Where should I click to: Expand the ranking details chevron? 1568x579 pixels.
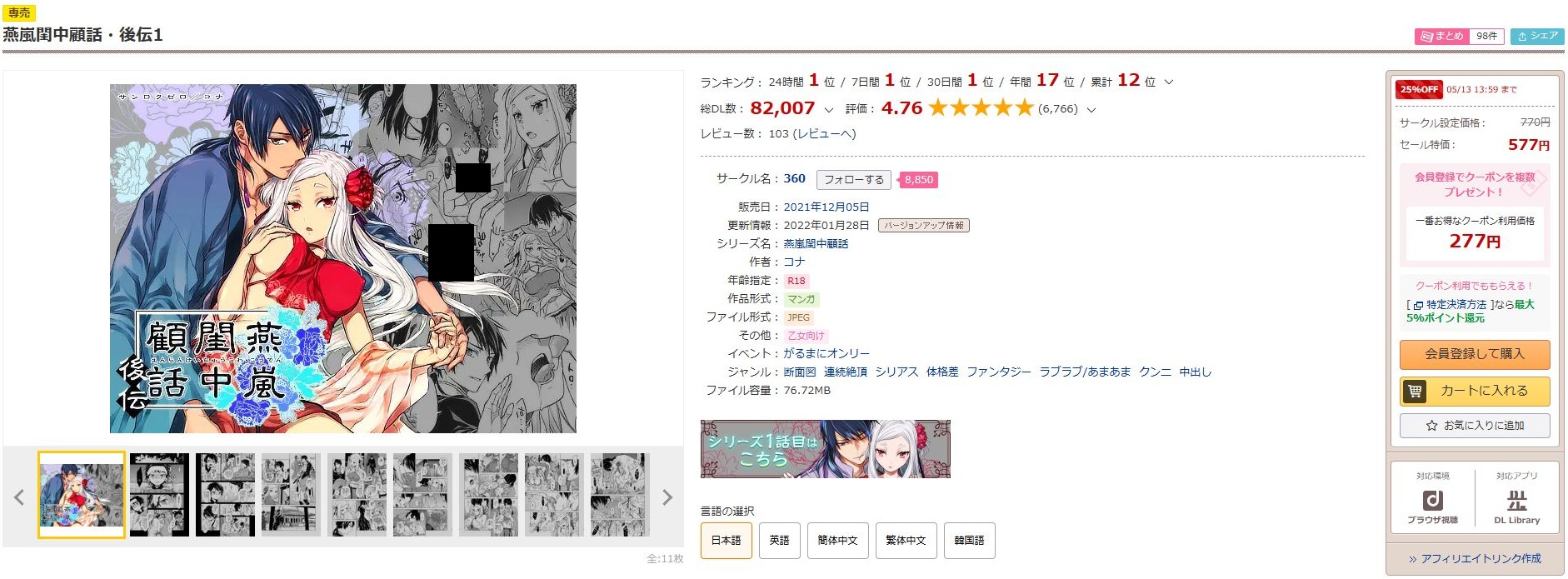(1169, 82)
